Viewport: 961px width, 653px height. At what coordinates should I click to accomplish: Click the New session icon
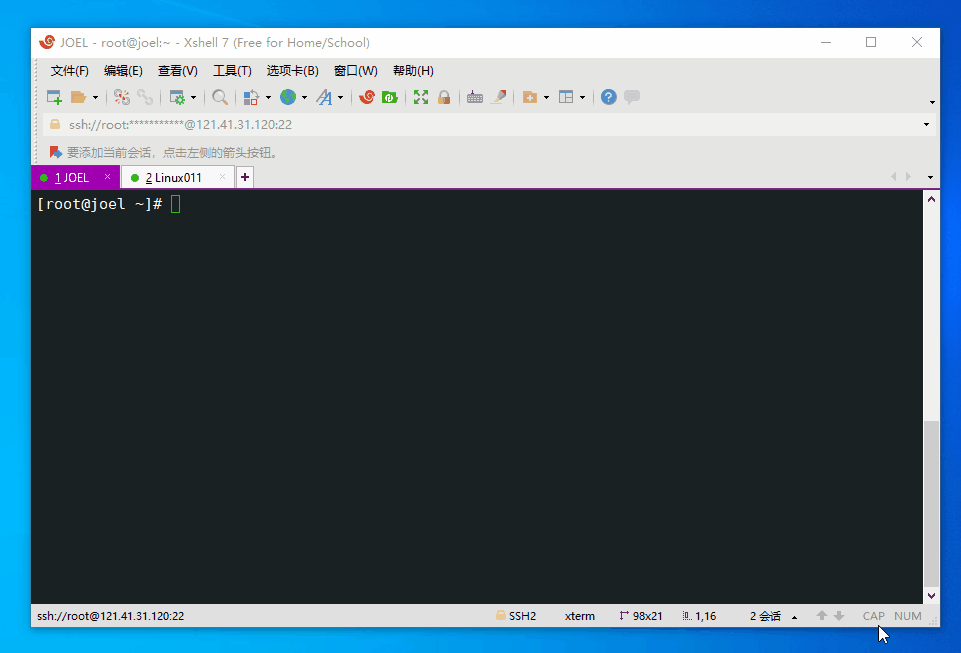click(55, 97)
